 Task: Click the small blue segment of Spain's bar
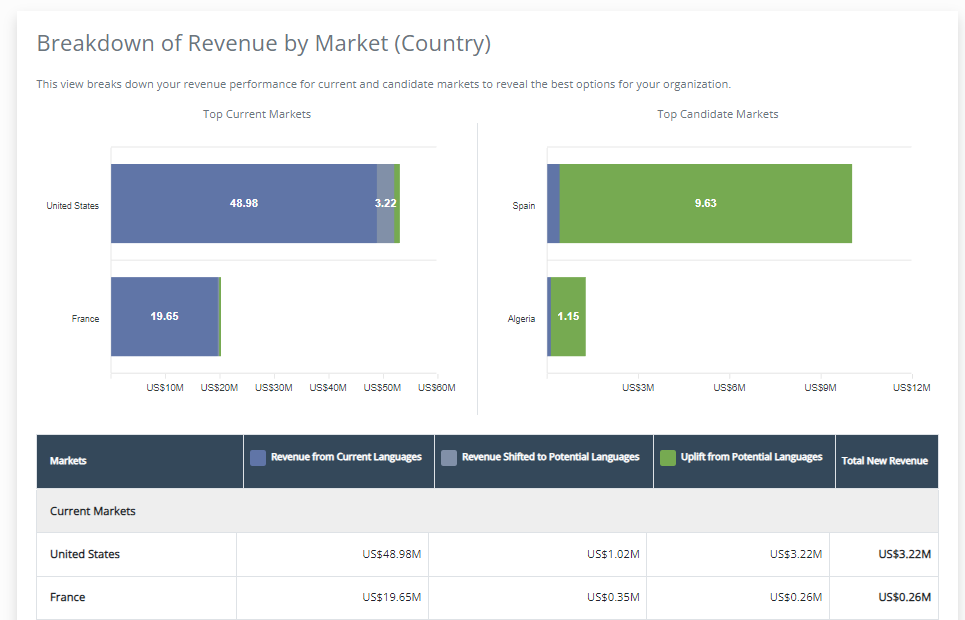pyautogui.click(x=553, y=203)
